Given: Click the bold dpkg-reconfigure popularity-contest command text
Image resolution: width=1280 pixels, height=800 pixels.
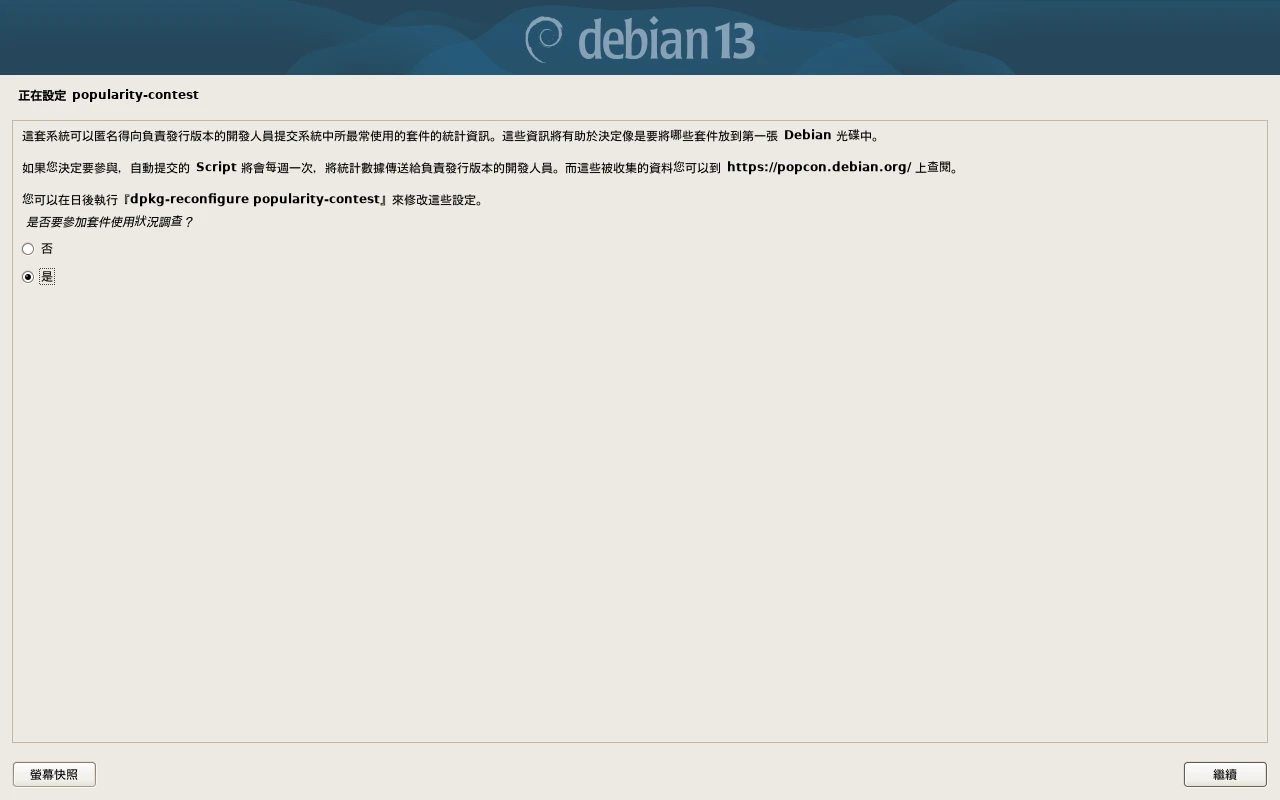Looking at the screenshot, I should coord(255,199).
